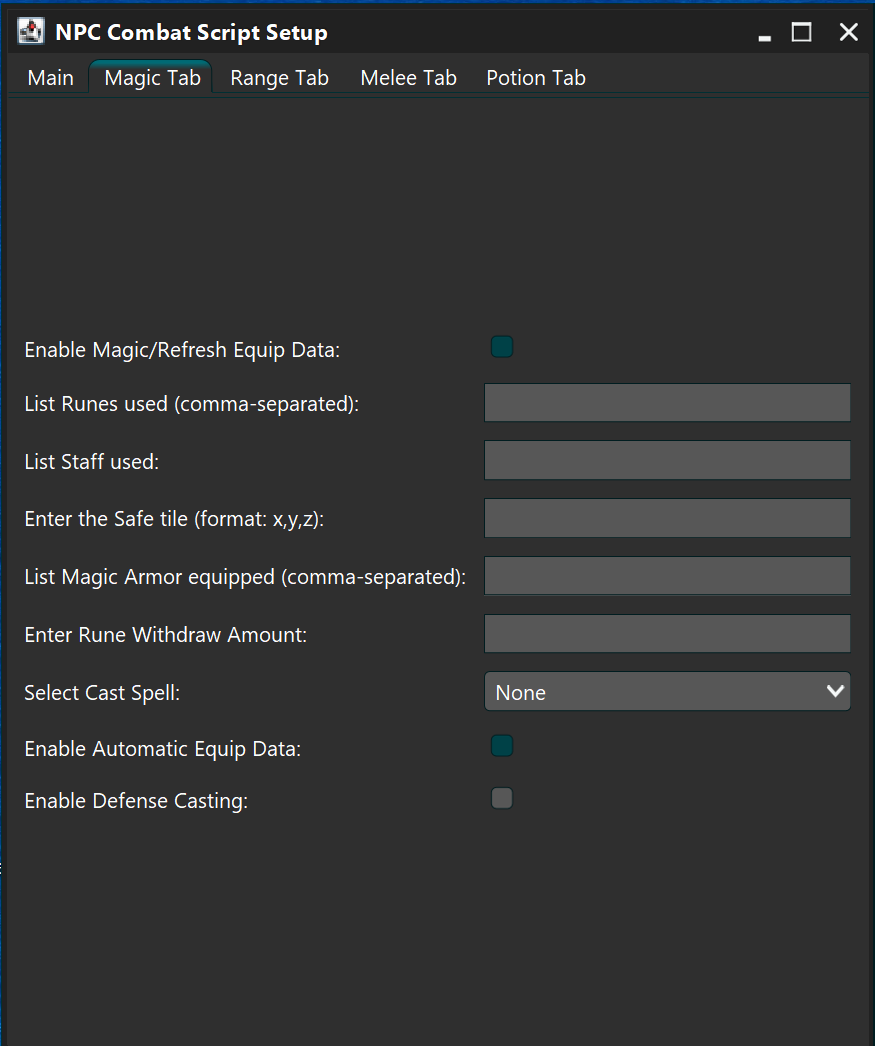This screenshot has height=1046, width=875.
Task: Click the List Staff used field
Action: click(667, 460)
